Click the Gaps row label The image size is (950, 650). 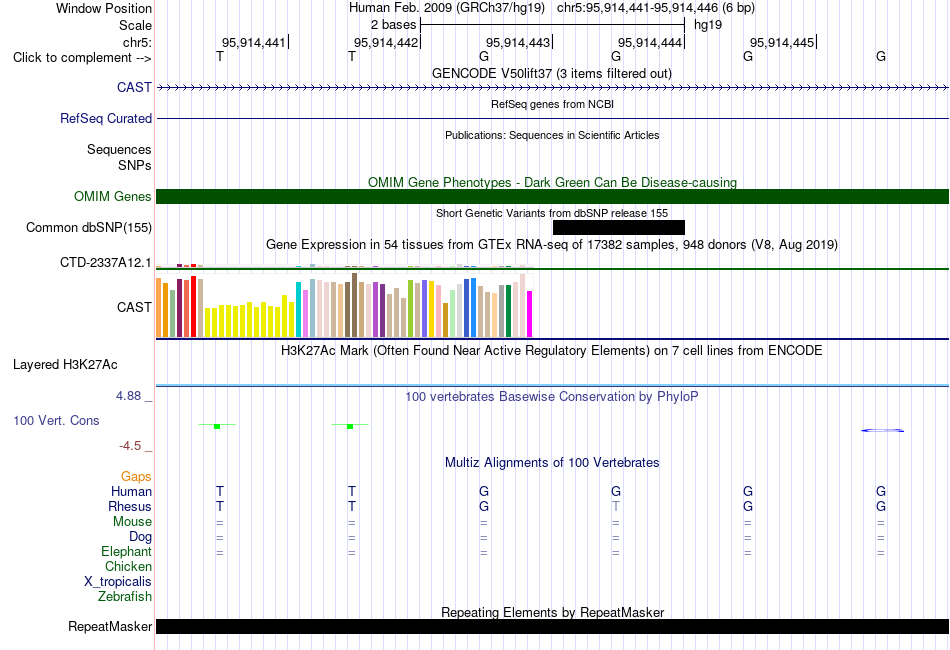[x=136, y=476]
